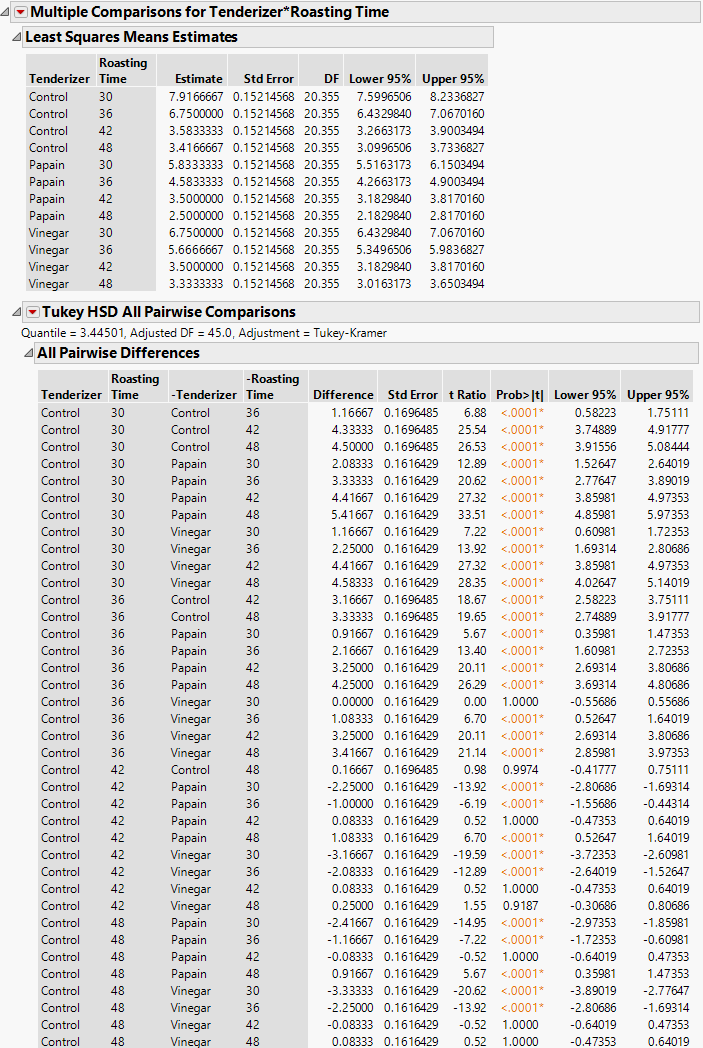
Task: Collapse the All Pairwise Differences section
Action: coord(27,353)
